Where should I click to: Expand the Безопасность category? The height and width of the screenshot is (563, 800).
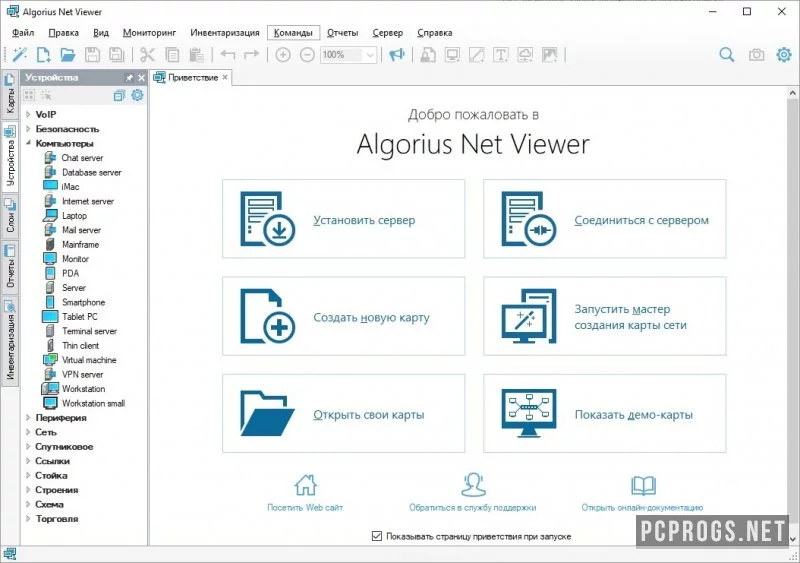click(x=28, y=129)
